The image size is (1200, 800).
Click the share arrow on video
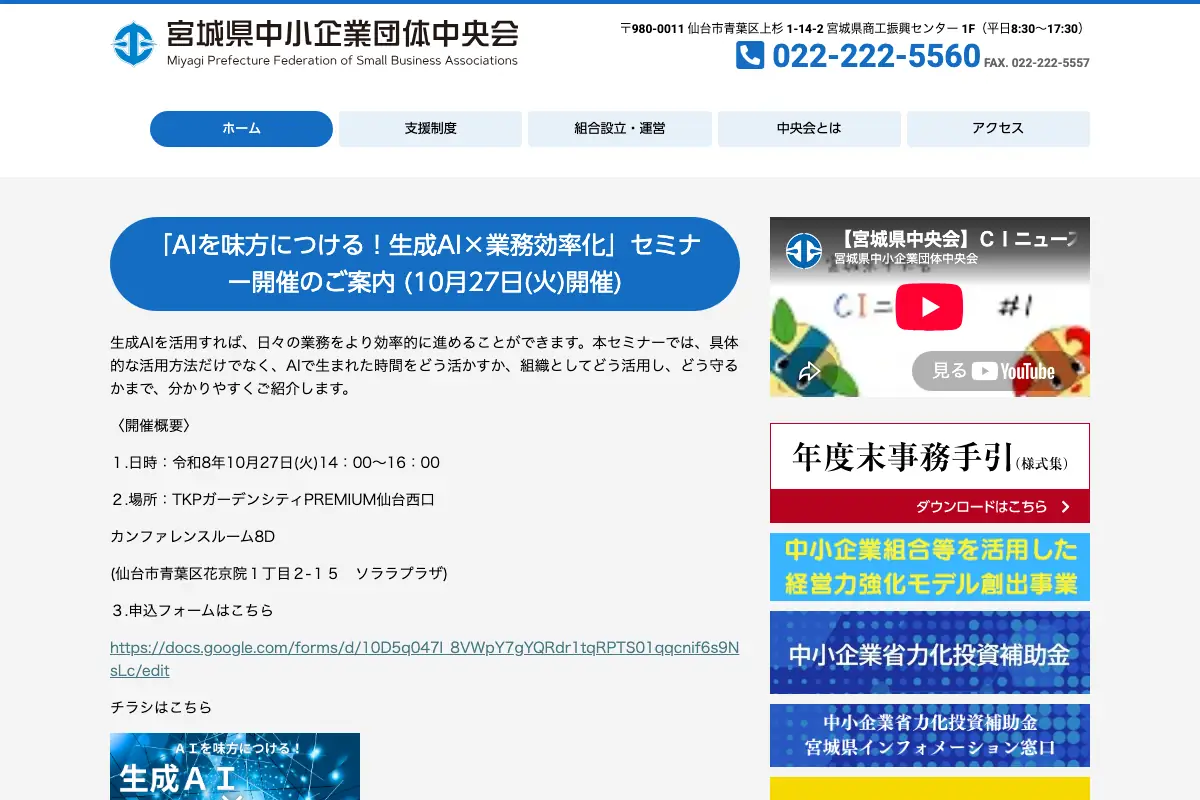tap(808, 372)
